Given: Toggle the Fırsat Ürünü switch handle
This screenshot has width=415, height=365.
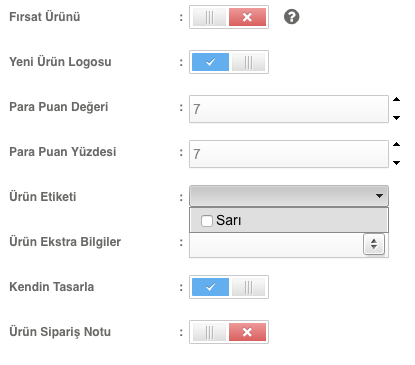Looking at the screenshot, I should pyautogui.click(x=209, y=17).
